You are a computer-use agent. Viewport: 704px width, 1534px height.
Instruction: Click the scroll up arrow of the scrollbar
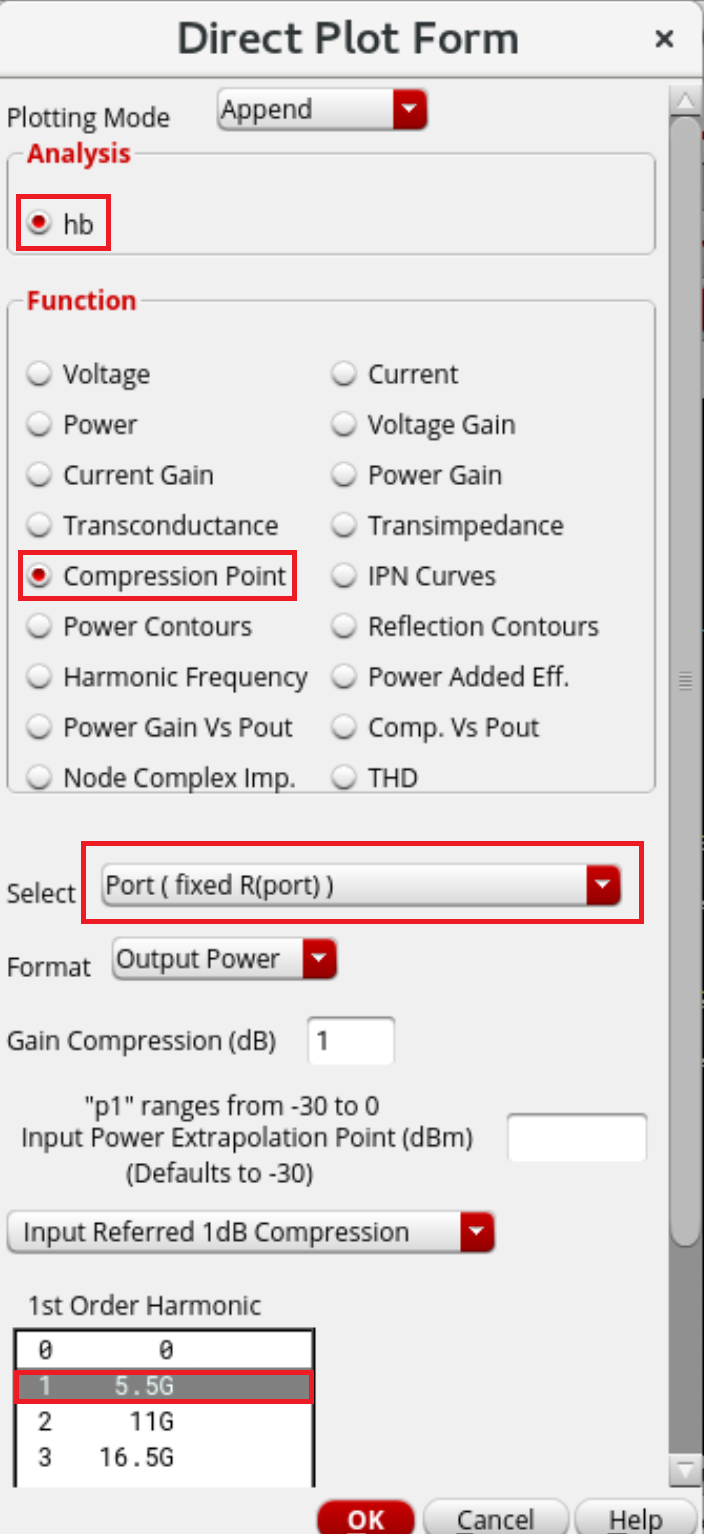[x=685, y=102]
